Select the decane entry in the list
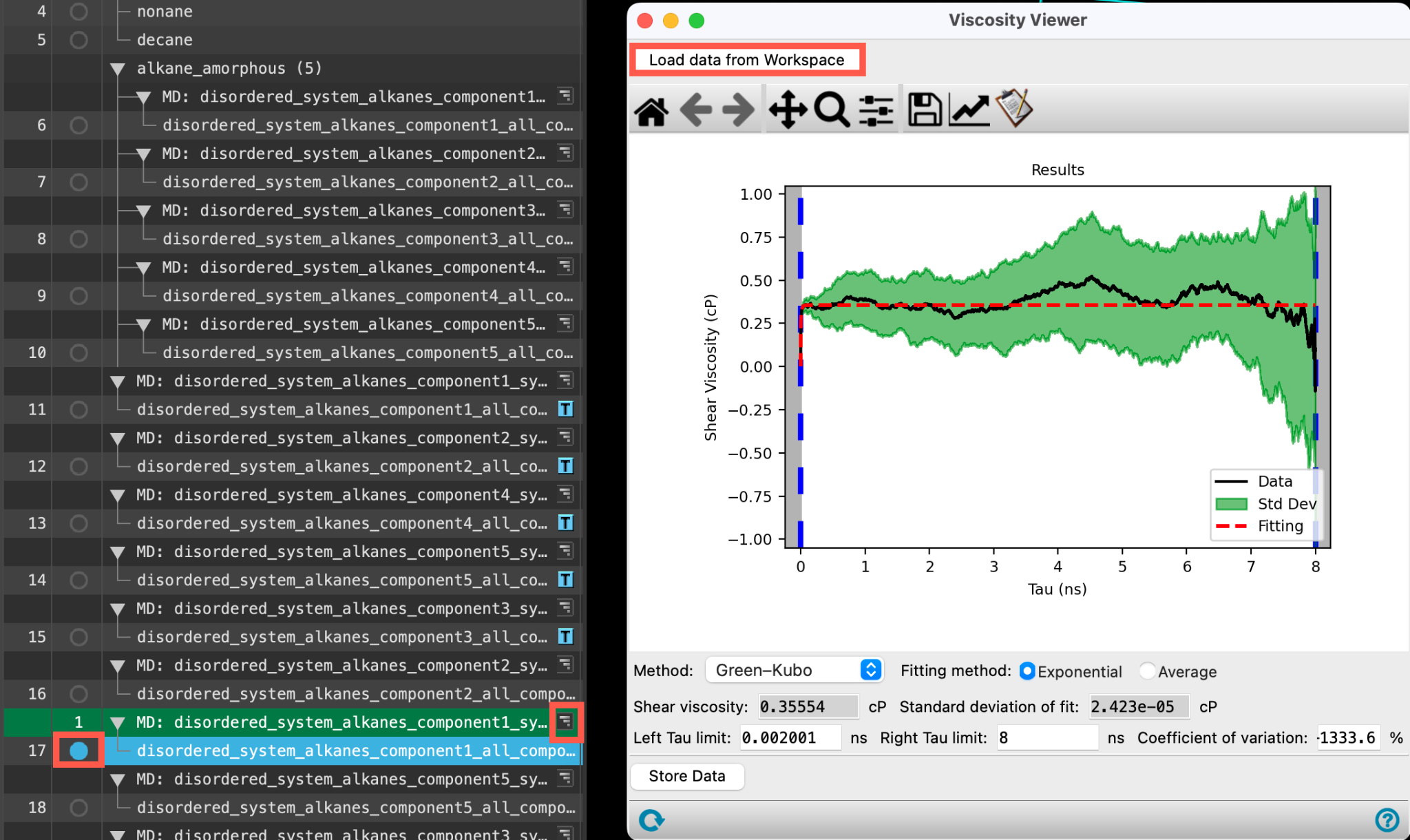 click(165, 40)
